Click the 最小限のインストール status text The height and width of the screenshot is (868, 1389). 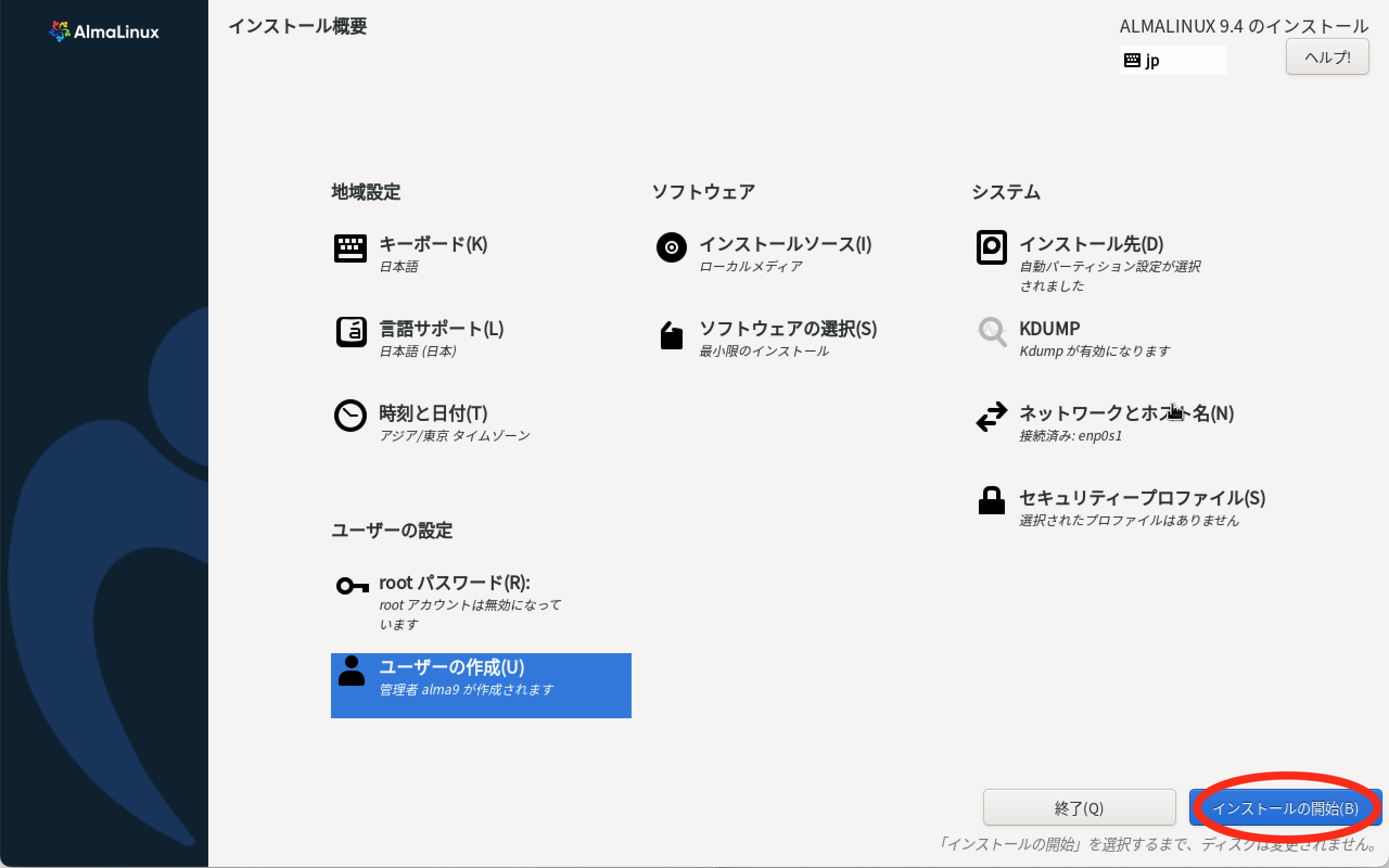tap(764, 351)
